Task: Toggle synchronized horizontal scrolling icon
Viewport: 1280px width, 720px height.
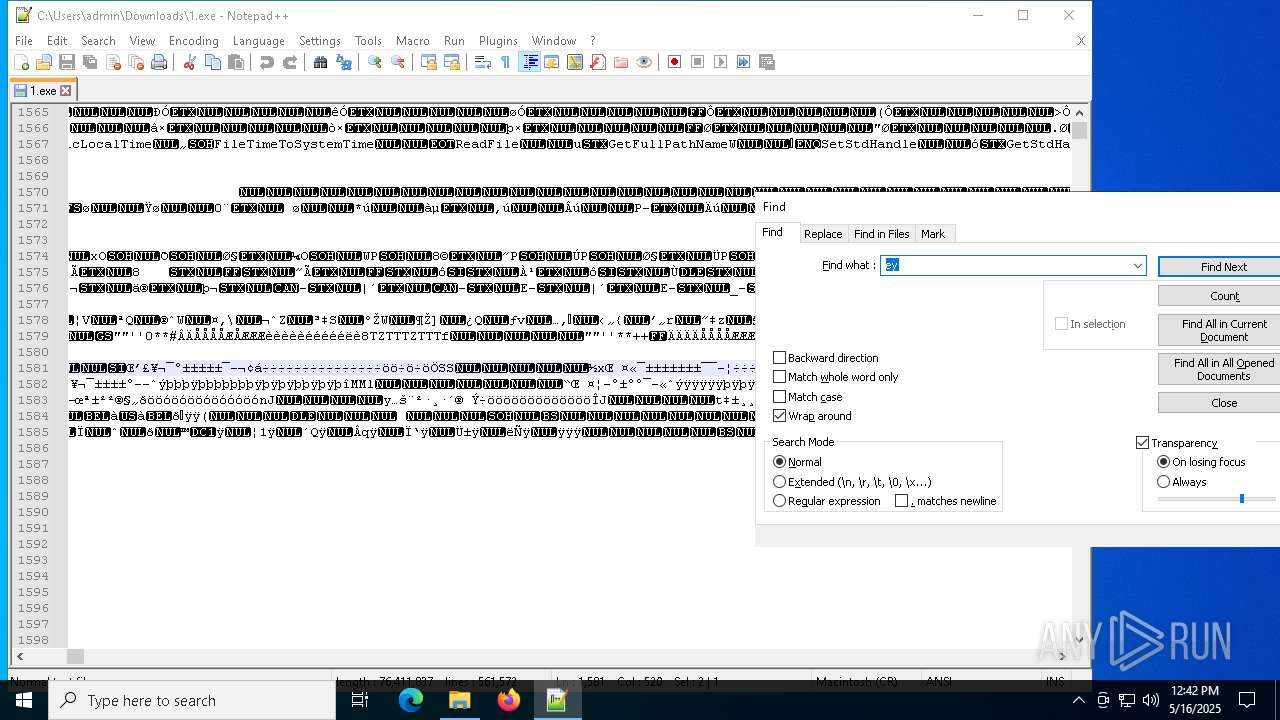Action: pos(452,62)
